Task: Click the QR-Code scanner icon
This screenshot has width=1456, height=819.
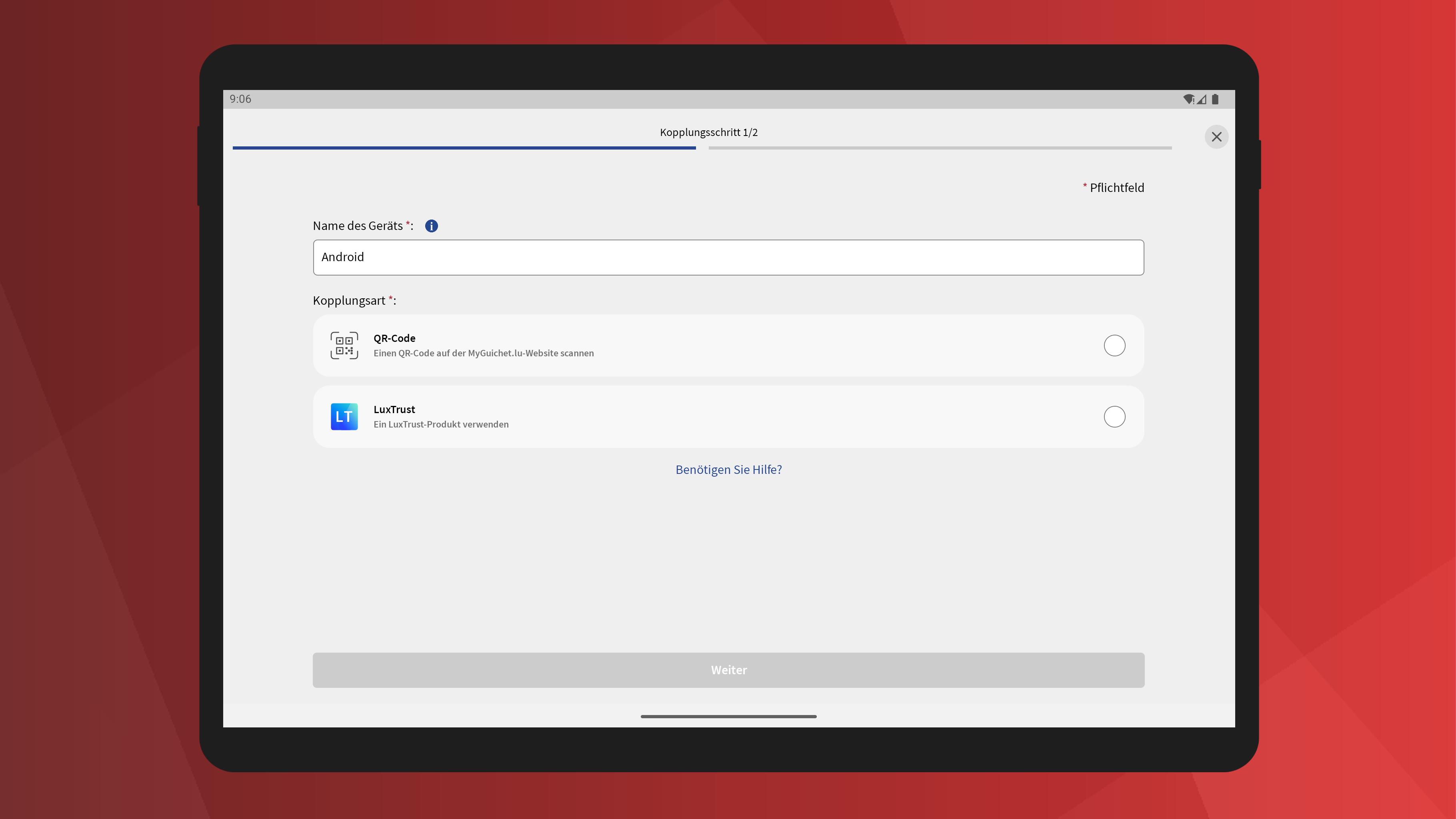Action: (x=344, y=346)
